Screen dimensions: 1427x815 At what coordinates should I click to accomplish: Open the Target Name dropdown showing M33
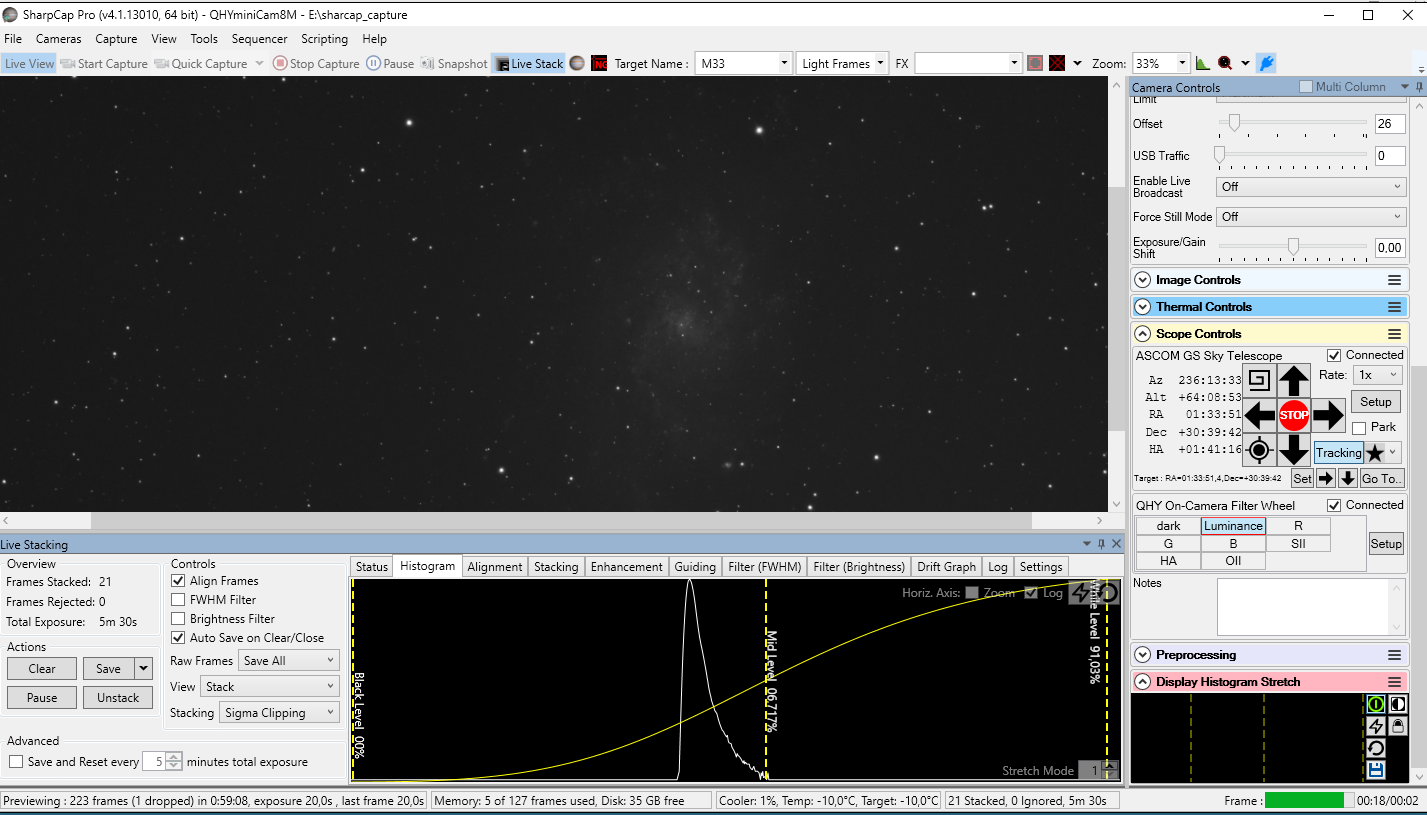click(x=744, y=64)
